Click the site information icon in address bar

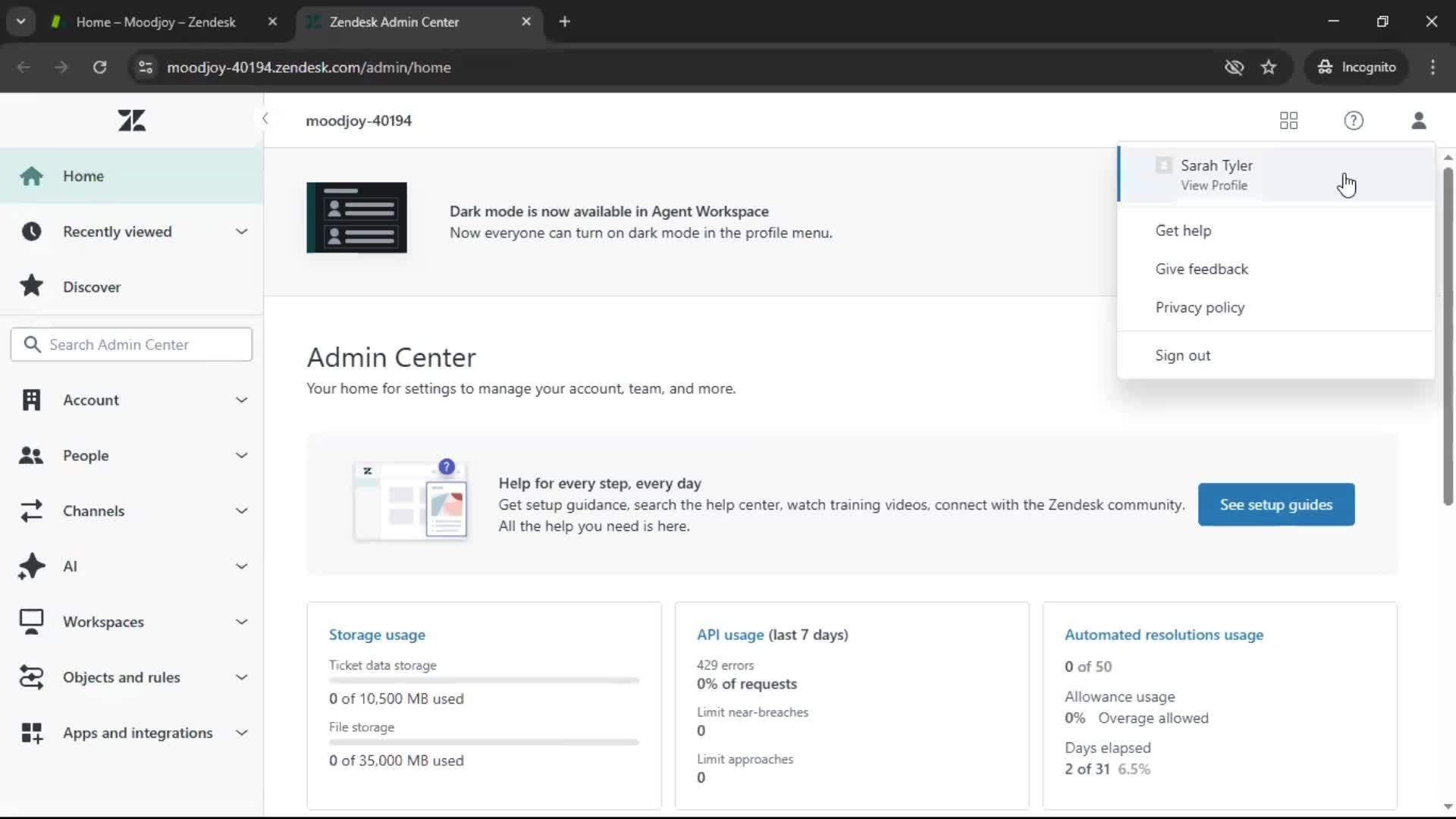[146, 67]
